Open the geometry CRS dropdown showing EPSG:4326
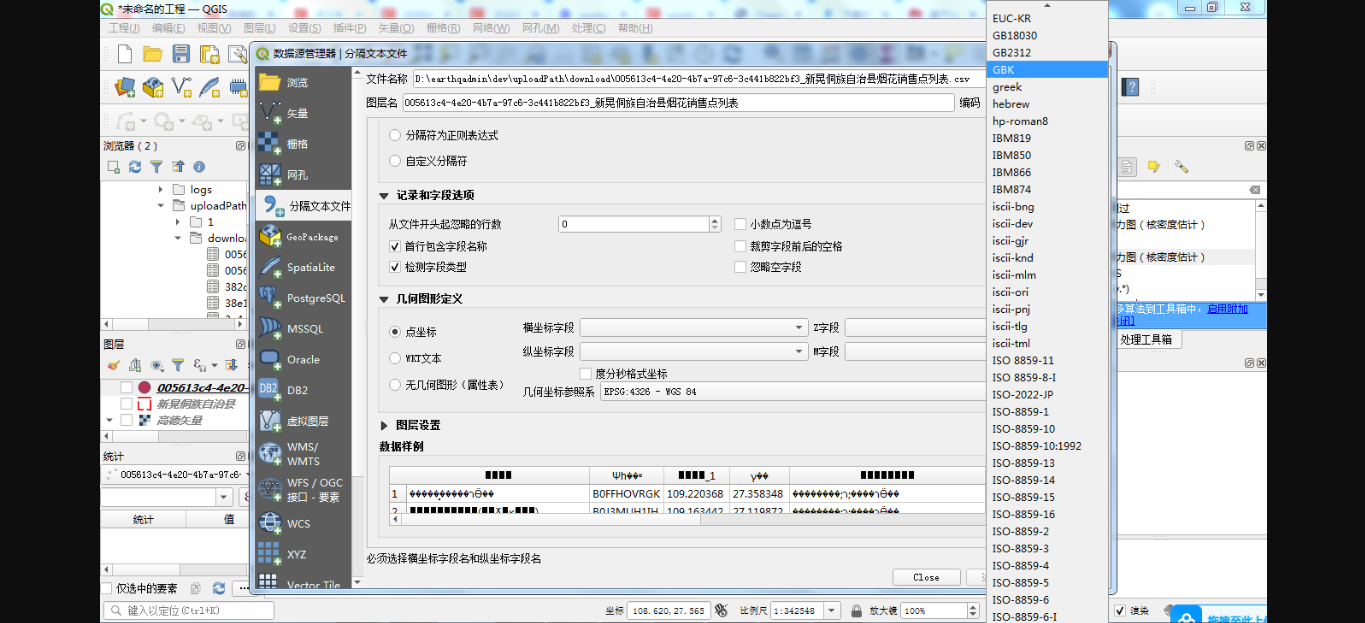1365x623 pixels. pyautogui.click(x=792, y=391)
